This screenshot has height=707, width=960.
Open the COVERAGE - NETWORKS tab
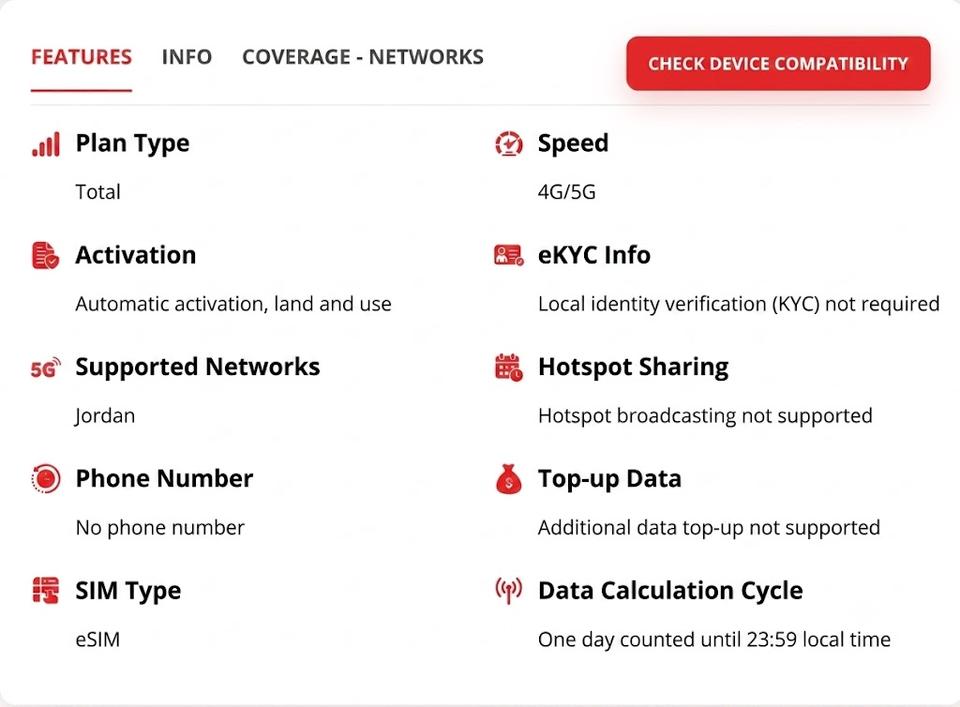click(x=363, y=57)
